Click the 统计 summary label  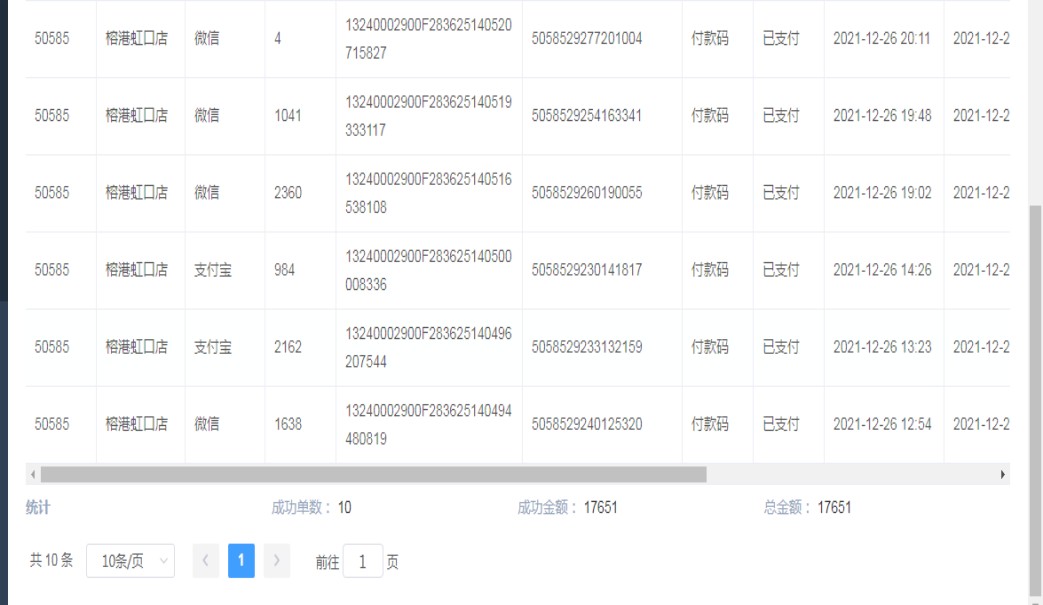tap(38, 508)
